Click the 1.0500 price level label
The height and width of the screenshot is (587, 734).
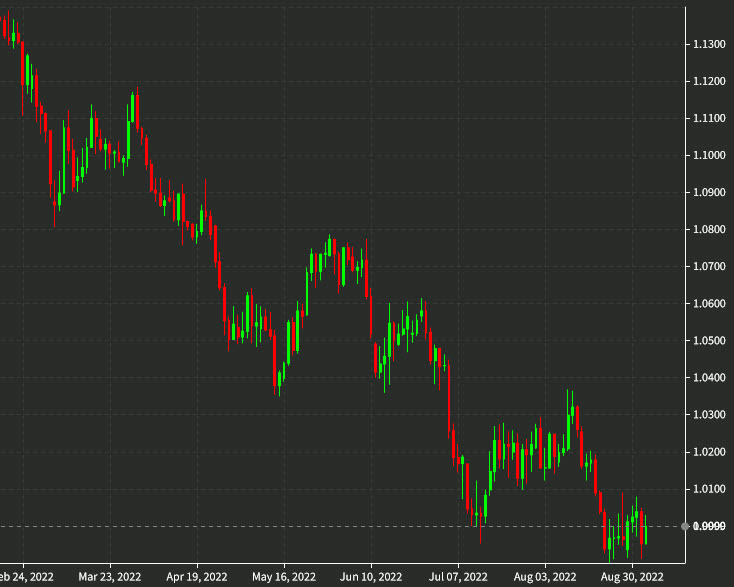[709, 341]
